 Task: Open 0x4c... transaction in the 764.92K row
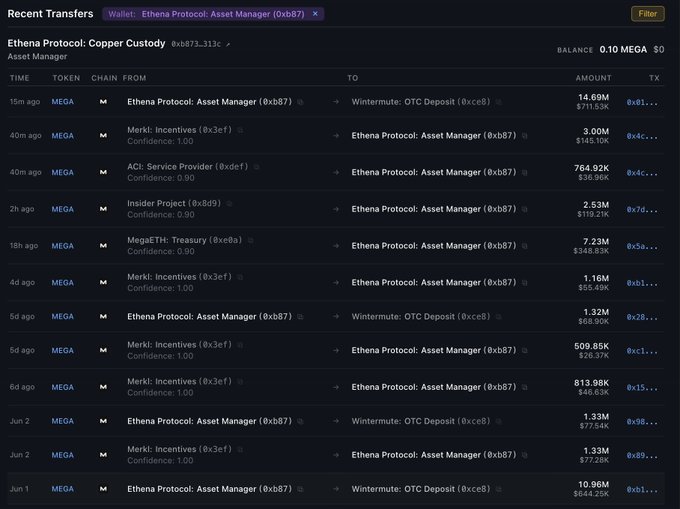[642, 173]
